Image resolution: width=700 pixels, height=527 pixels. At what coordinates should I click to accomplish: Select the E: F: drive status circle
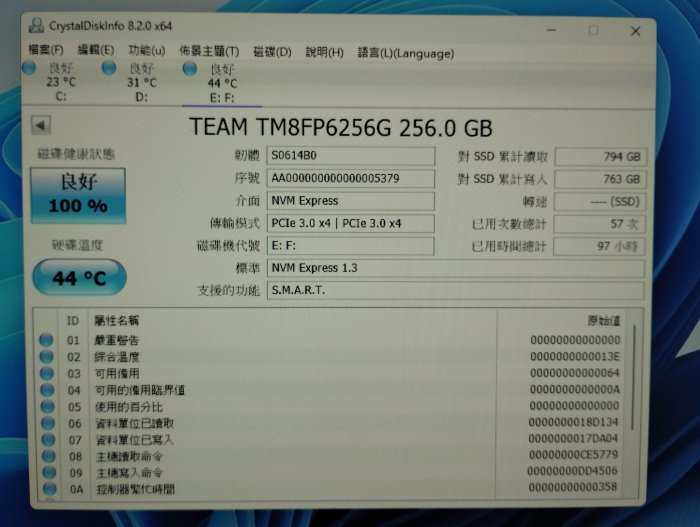coord(190,69)
